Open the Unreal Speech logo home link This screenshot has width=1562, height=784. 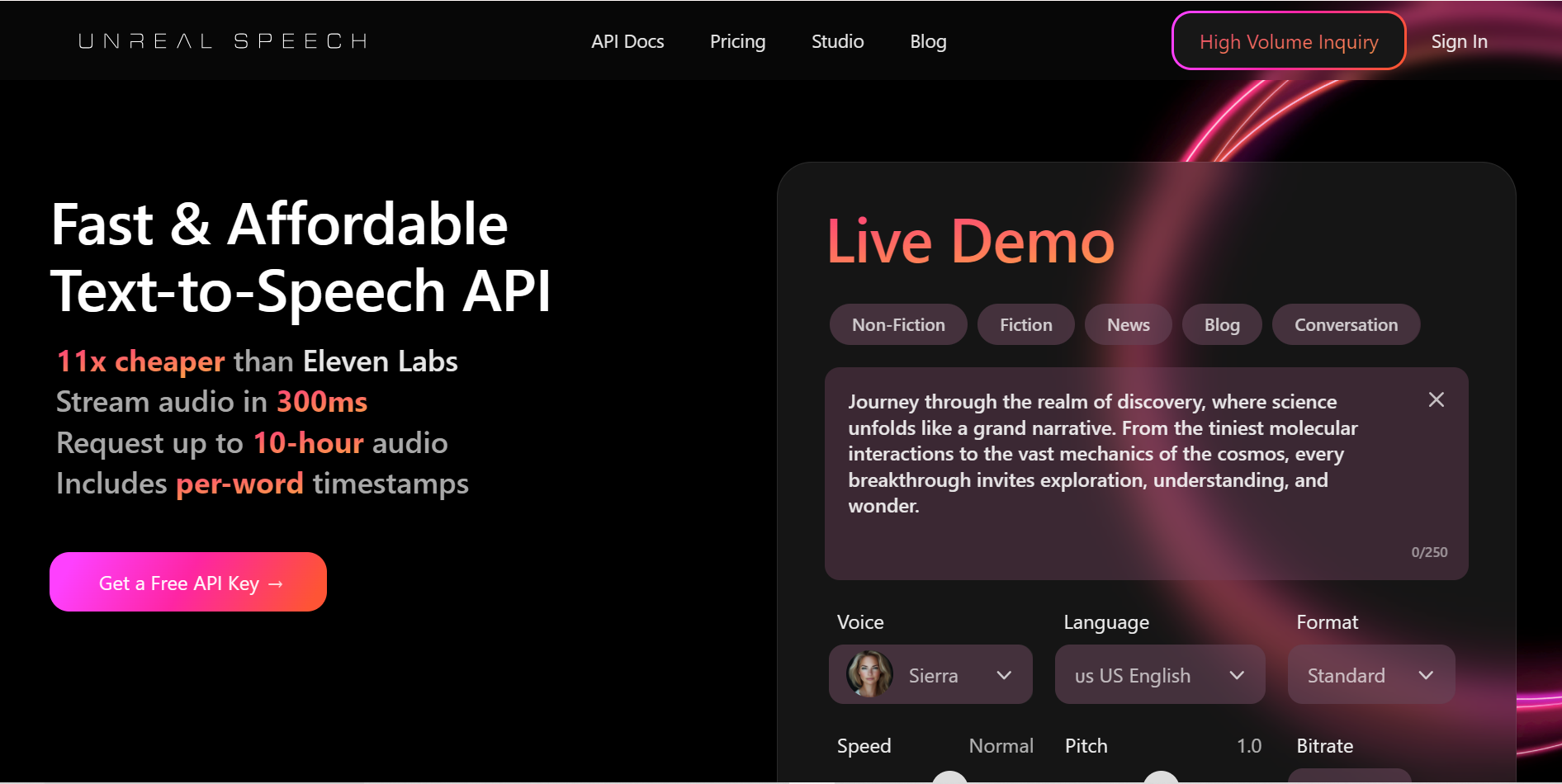pyautogui.click(x=223, y=41)
